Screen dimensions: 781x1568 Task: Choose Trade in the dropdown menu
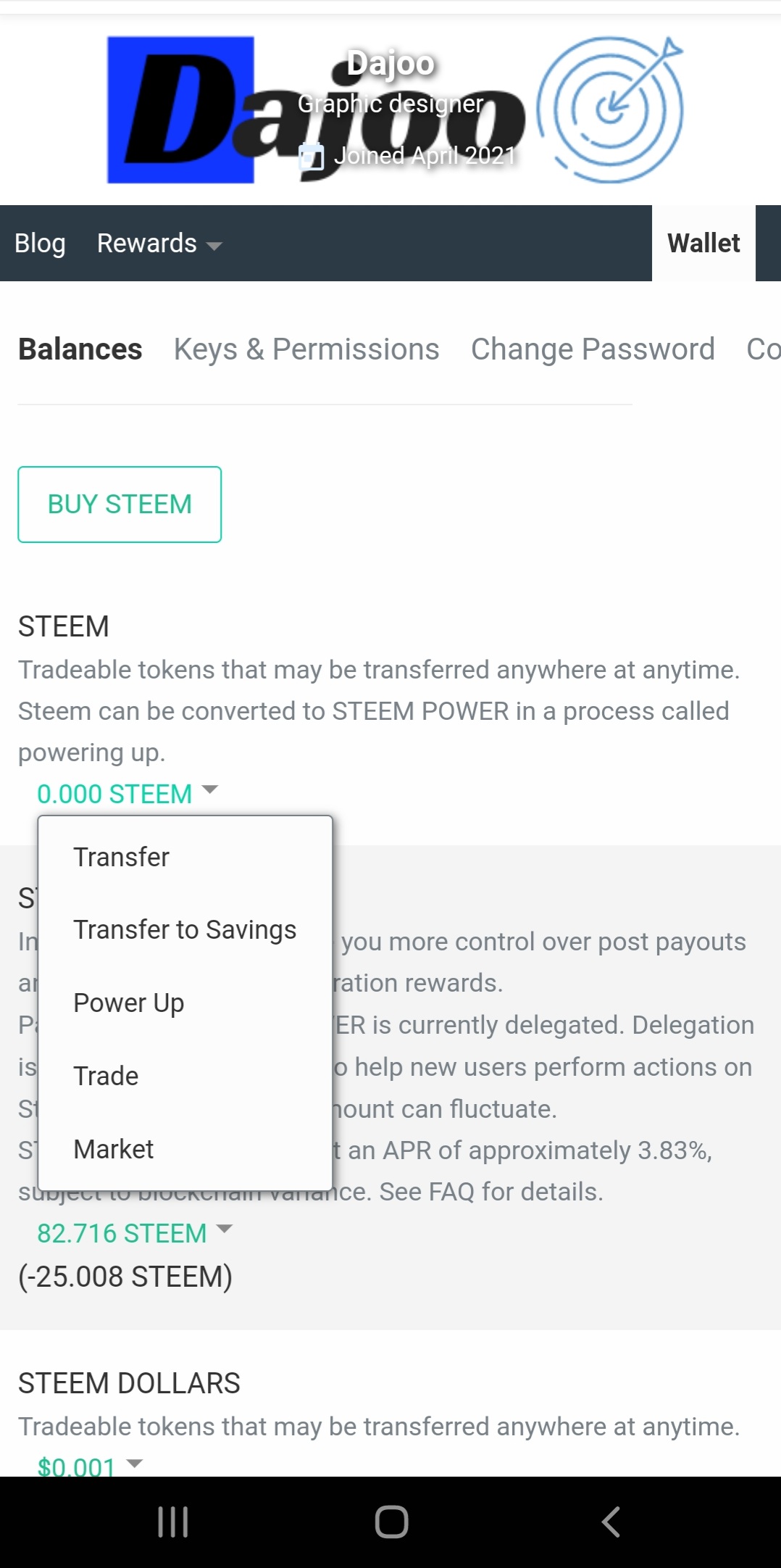pos(106,1076)
